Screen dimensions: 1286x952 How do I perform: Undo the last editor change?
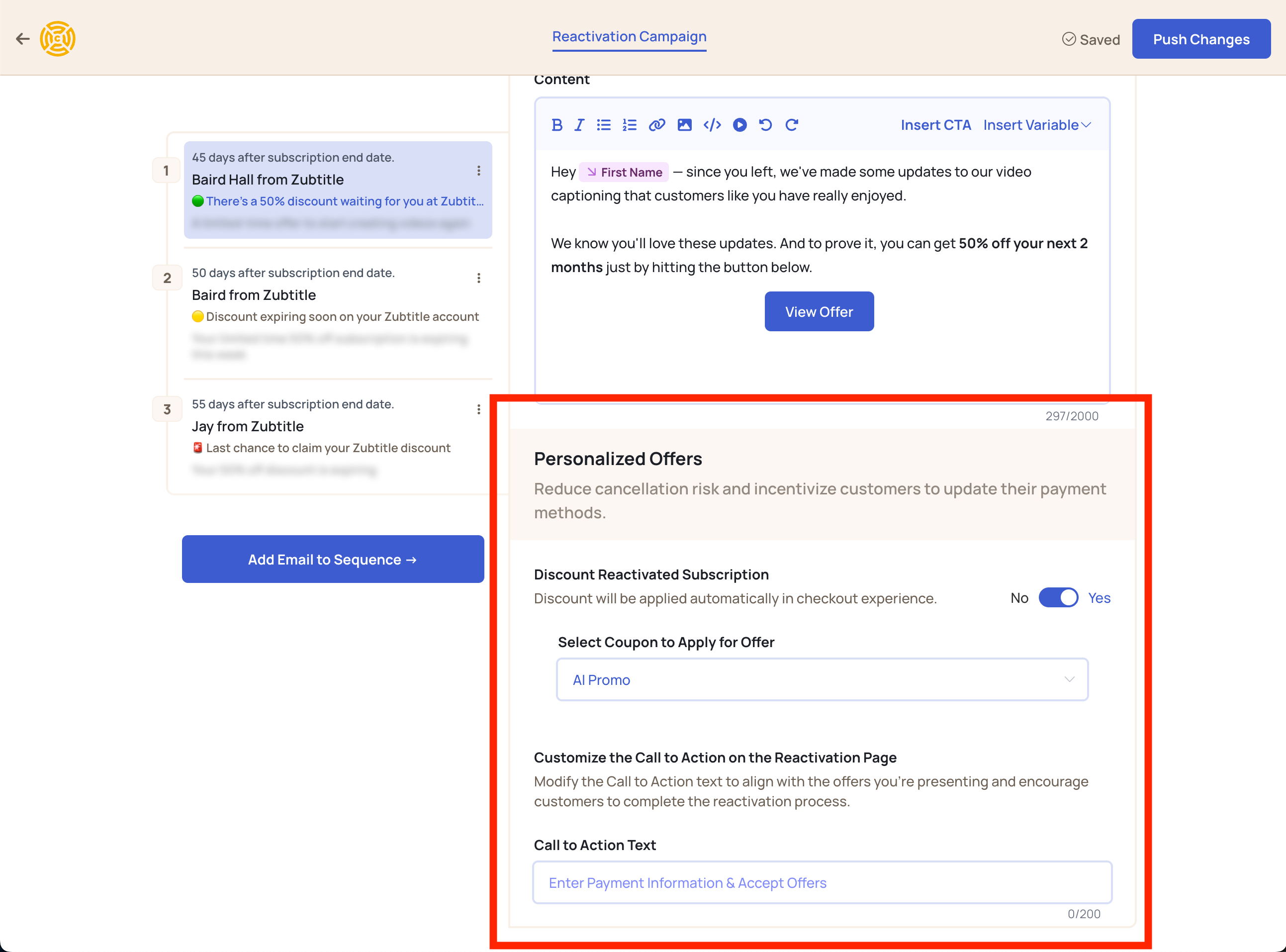[x=765, y=125]
